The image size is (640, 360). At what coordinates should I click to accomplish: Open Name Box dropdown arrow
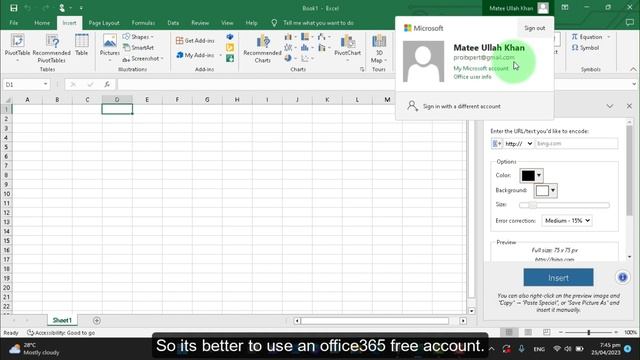coord(45,84)
